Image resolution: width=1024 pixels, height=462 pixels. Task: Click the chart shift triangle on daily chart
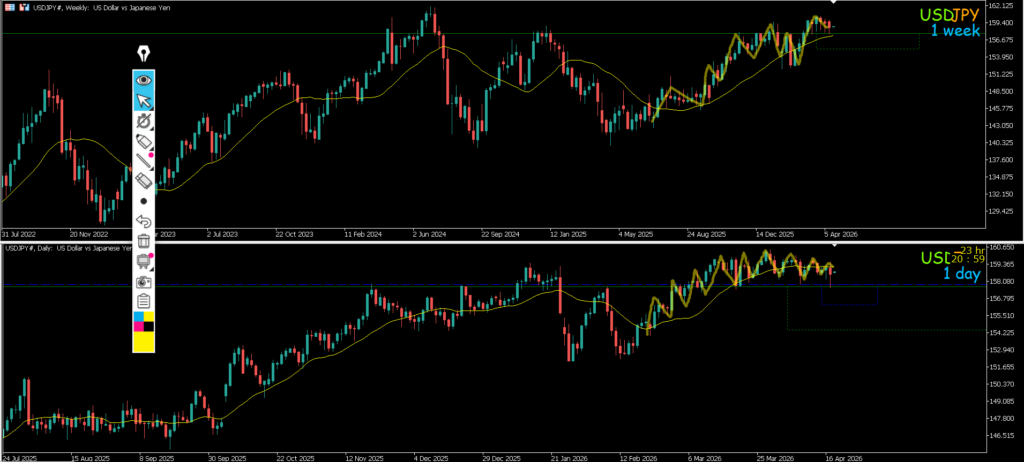click(x=833, y=246)
